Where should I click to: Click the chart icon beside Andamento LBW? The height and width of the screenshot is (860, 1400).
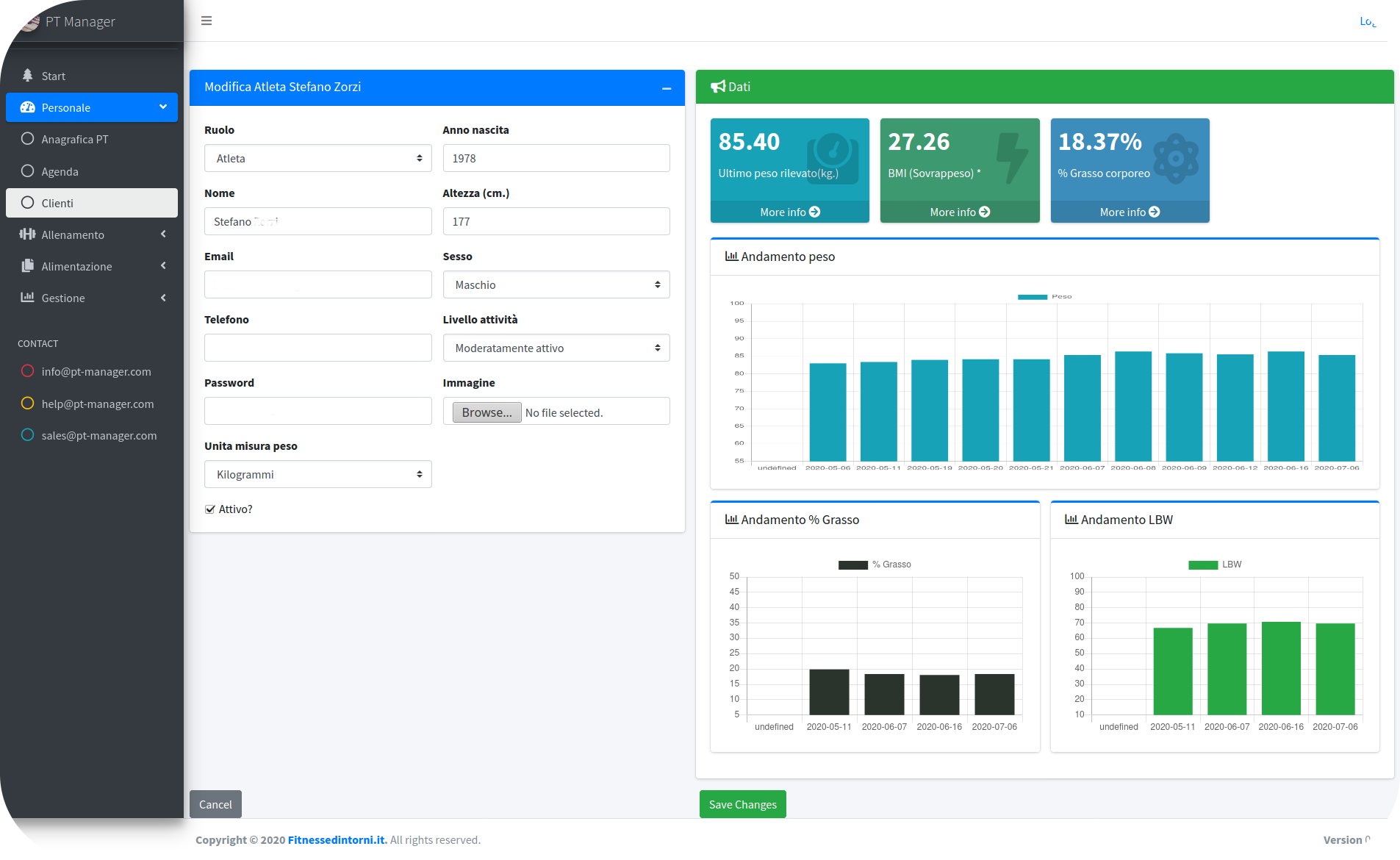[1071, 520]
